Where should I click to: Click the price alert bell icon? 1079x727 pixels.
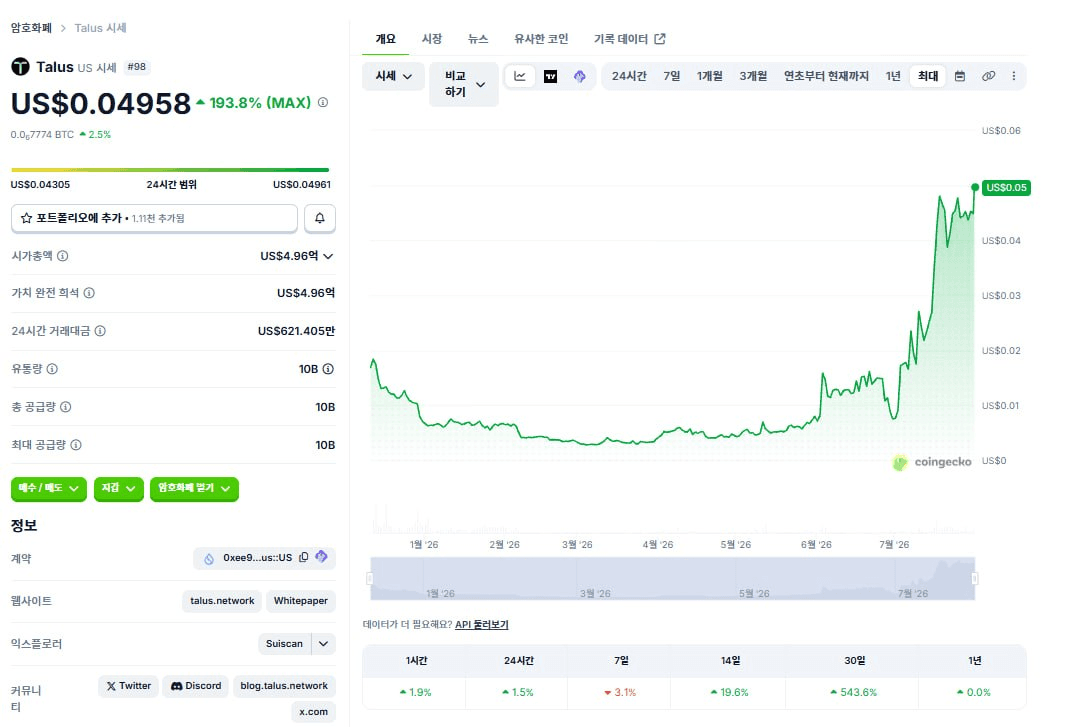[x=319, y=218]
